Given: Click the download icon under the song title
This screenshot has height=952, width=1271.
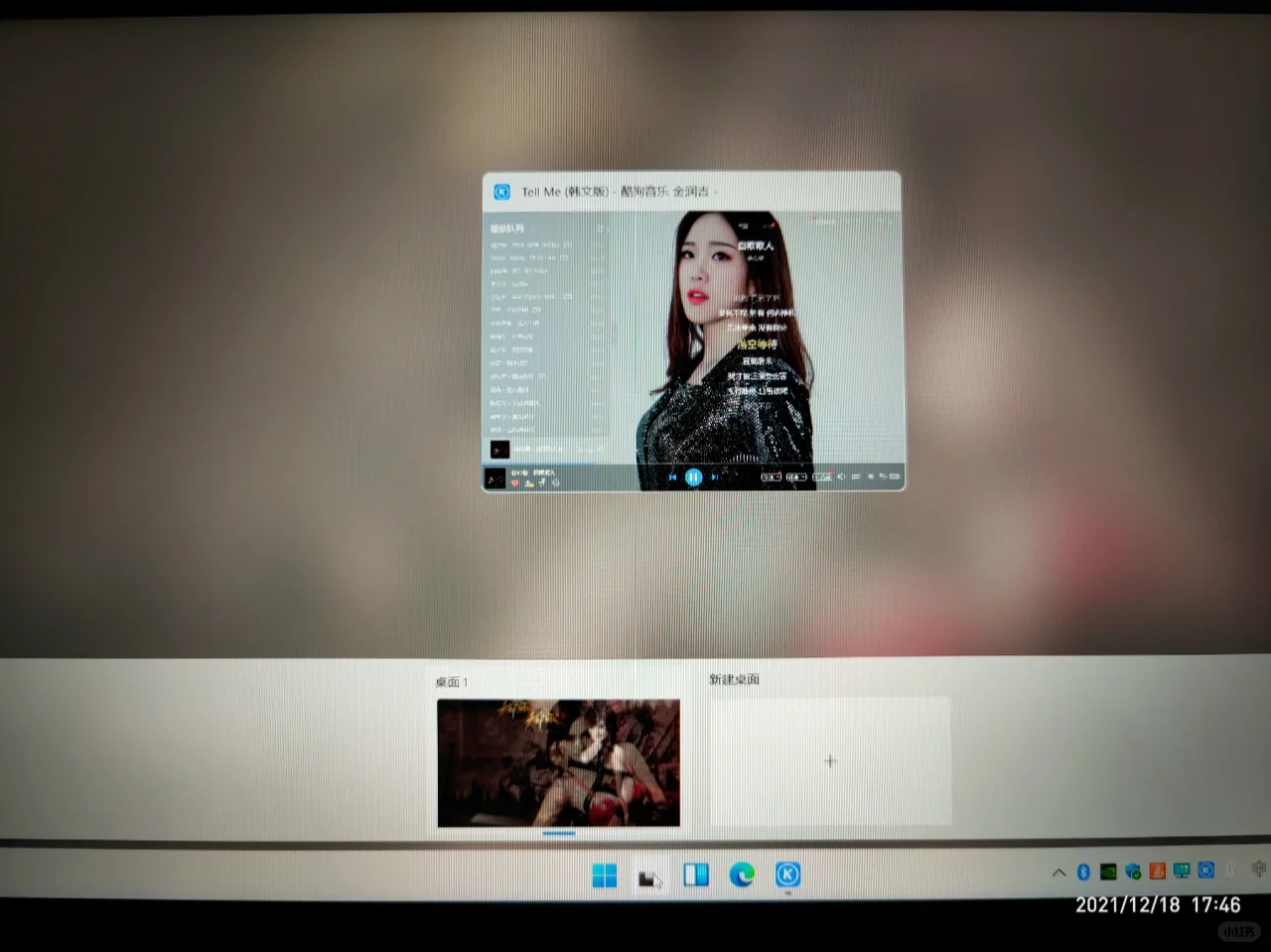Looking at the screenshot, I should click(528, 482).
